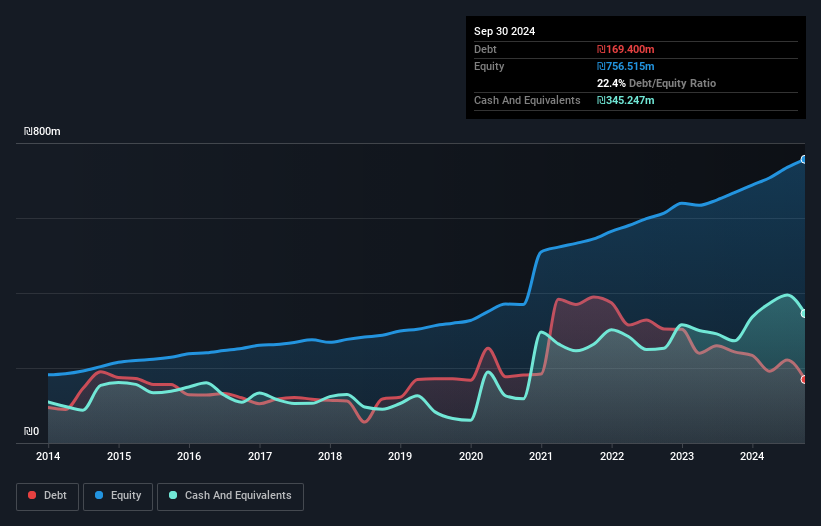
Task: Toggle the Equity legend button
Action: coord(118,496)
